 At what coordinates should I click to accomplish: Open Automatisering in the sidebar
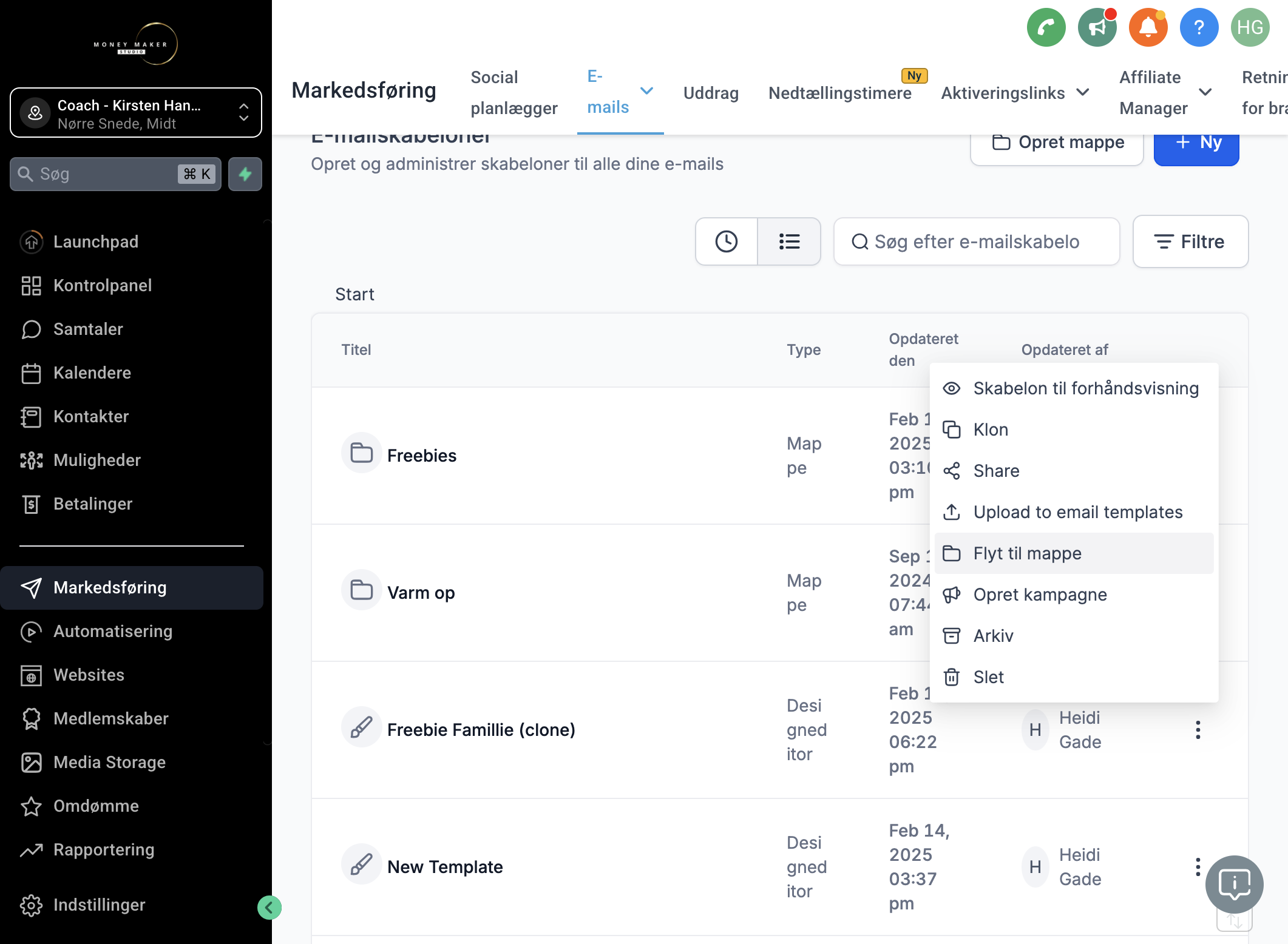click(113, 631)
